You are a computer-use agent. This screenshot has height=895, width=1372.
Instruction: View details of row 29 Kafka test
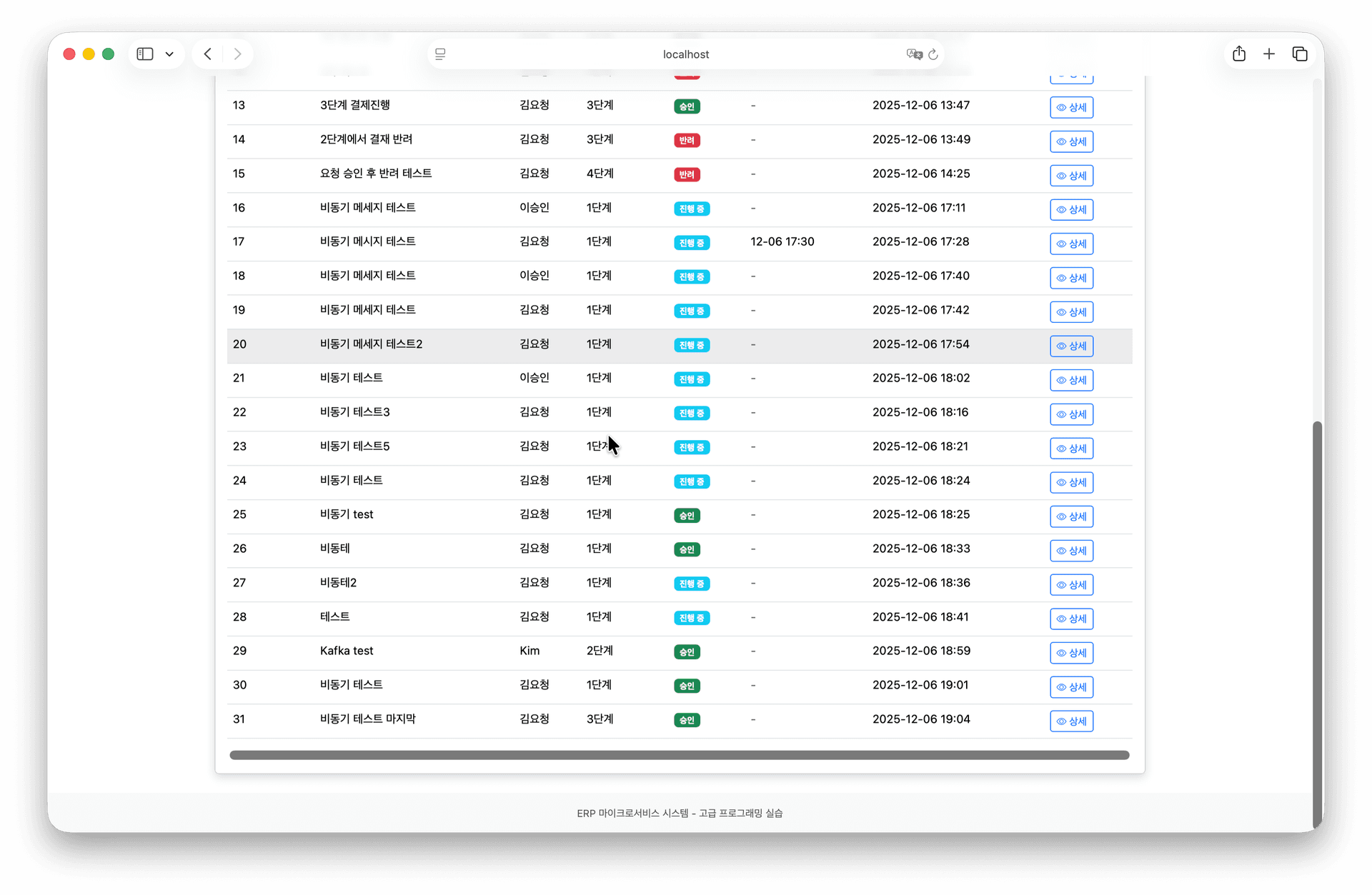(x=1071, y=653)
